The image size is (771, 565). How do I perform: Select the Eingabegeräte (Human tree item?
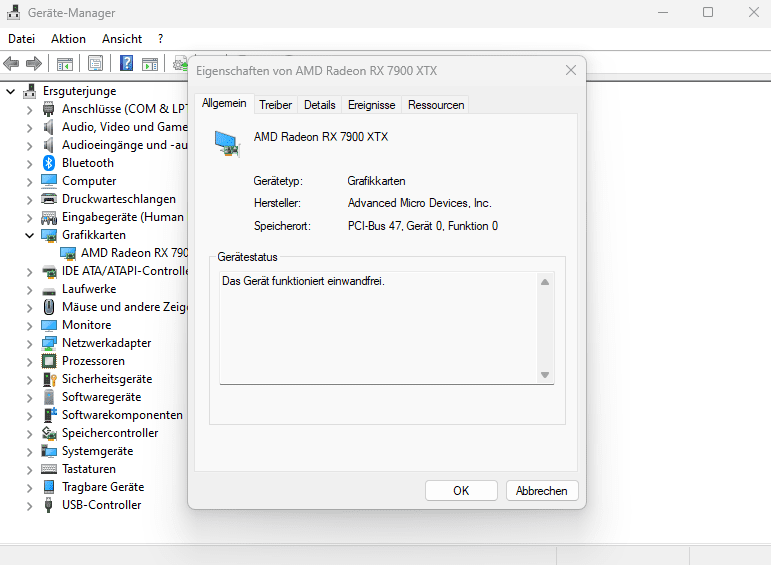[x=123, y=217]
